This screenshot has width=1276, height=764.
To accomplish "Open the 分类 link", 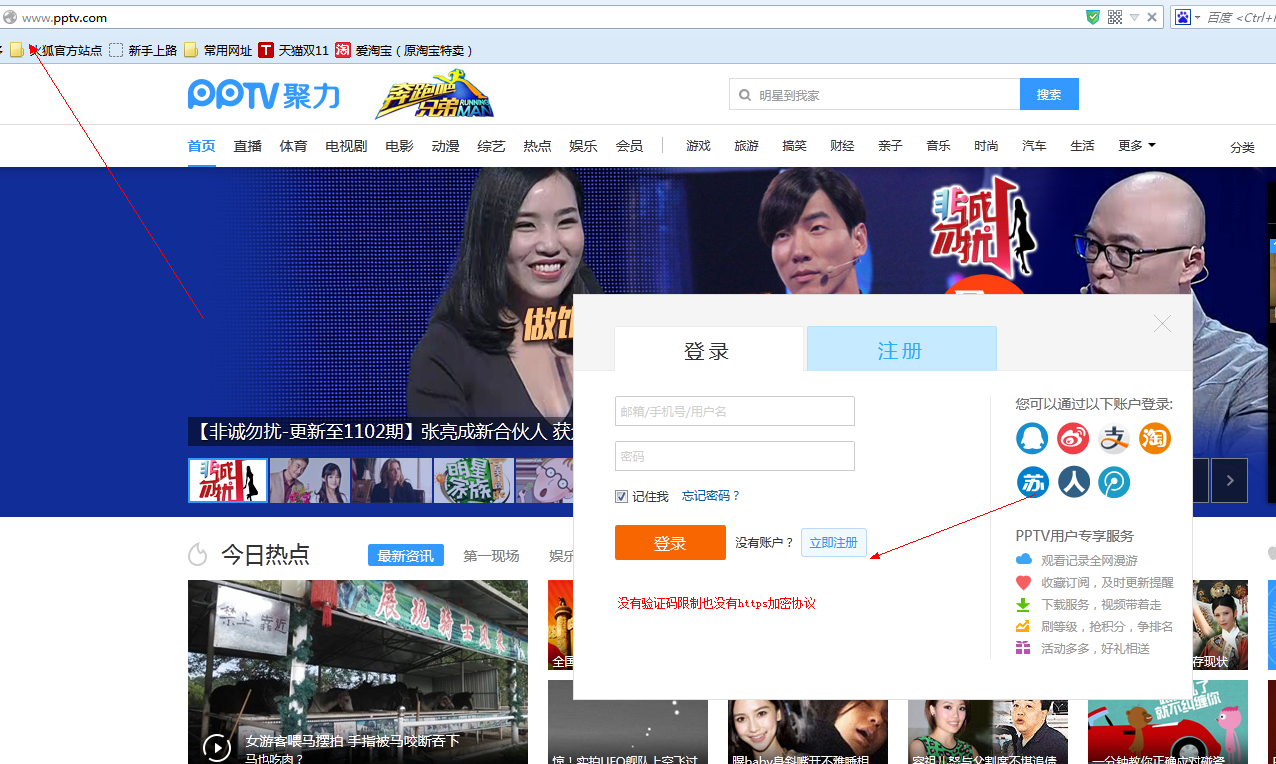I will 1242,147.
